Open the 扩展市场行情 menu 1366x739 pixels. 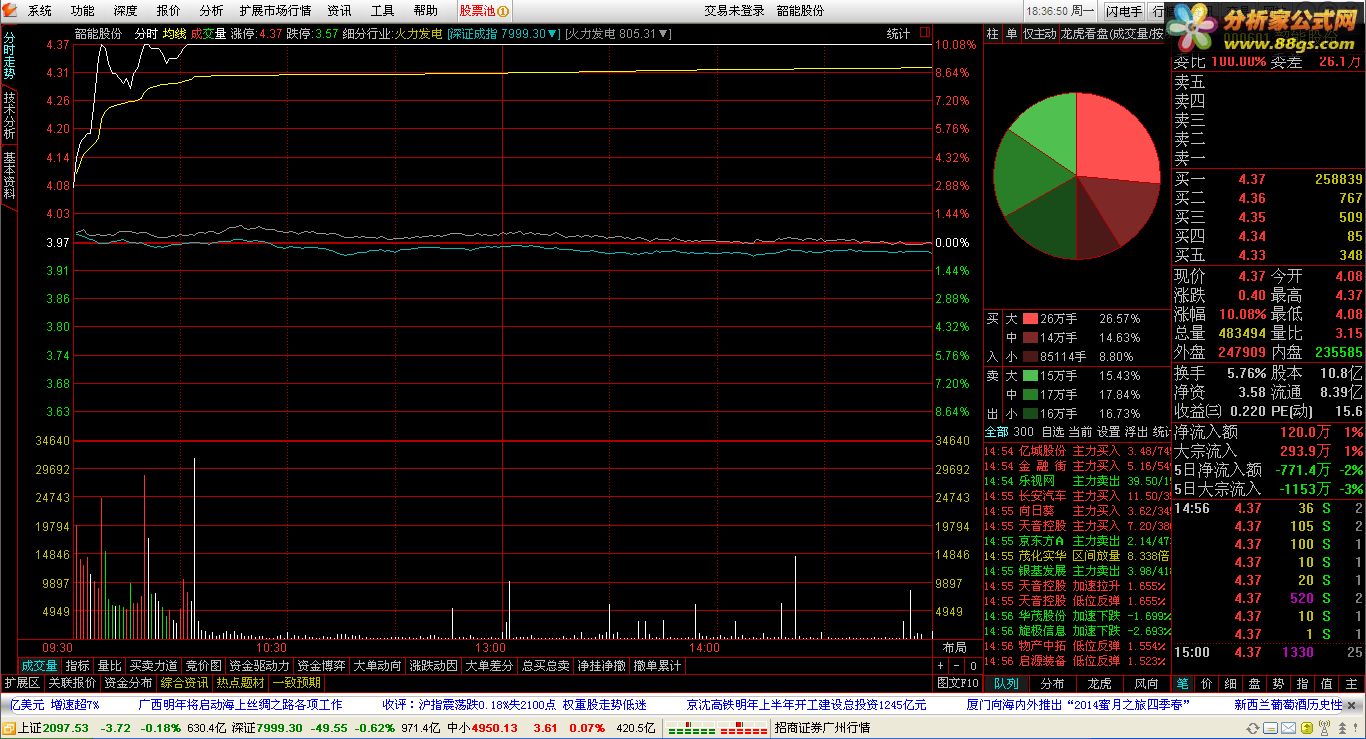(x=275, y=11)
